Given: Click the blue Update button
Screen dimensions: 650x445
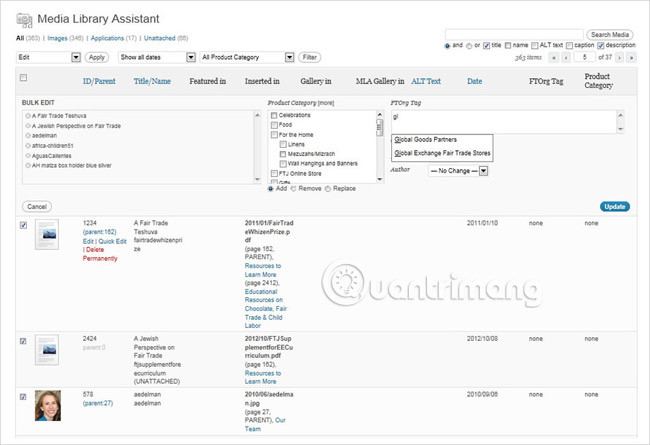Looking at the screenshot, I should tap(615, 206).
